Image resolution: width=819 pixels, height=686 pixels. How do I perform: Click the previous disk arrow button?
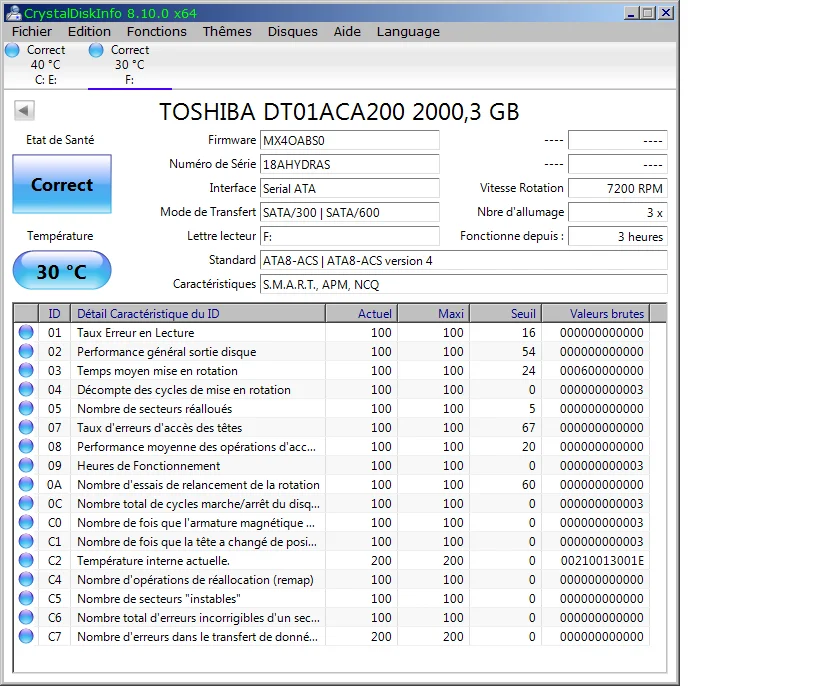coord(24,110)
